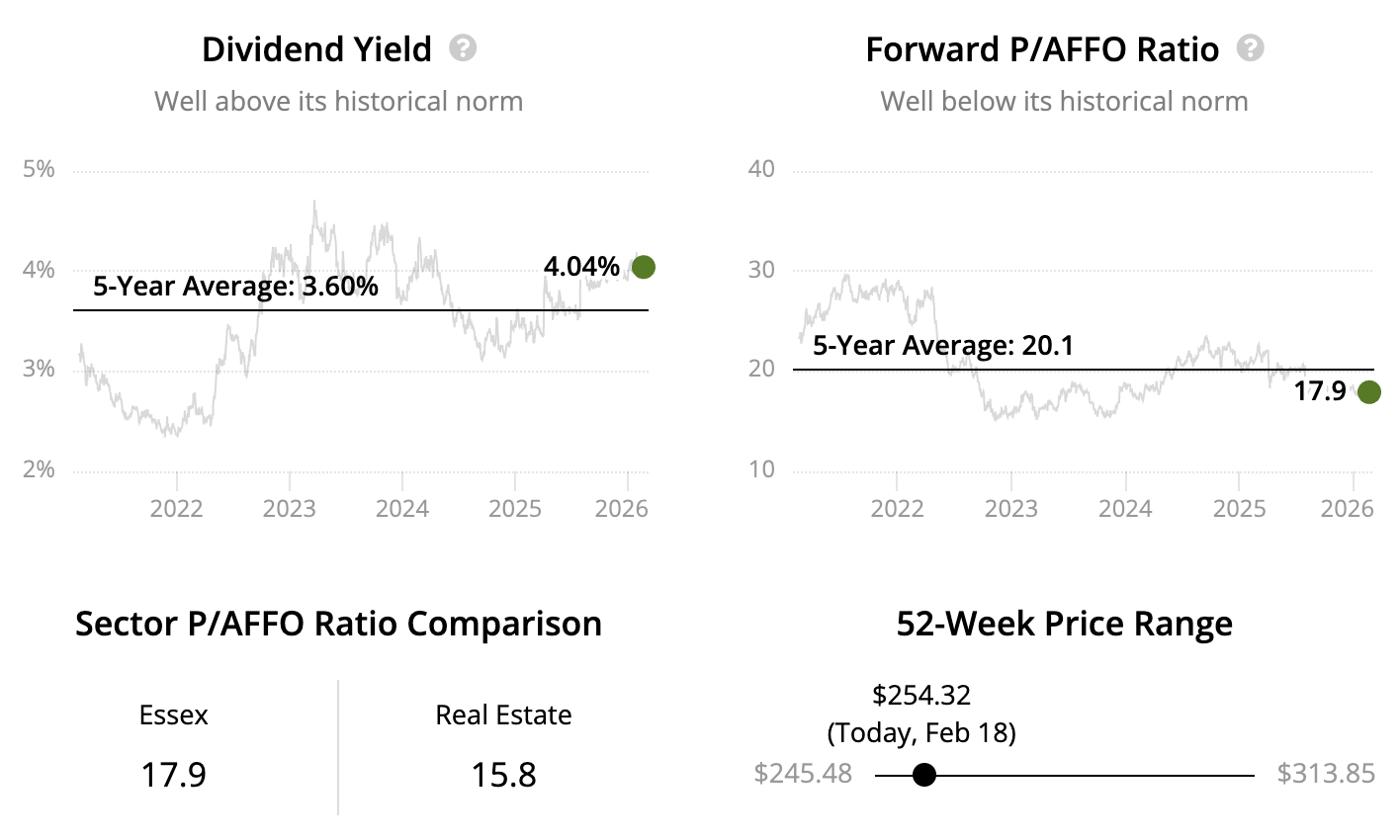Click the Real Estate sector value 15.8
The width and height of the screenshot is (1400, 840).
point(503,774)
